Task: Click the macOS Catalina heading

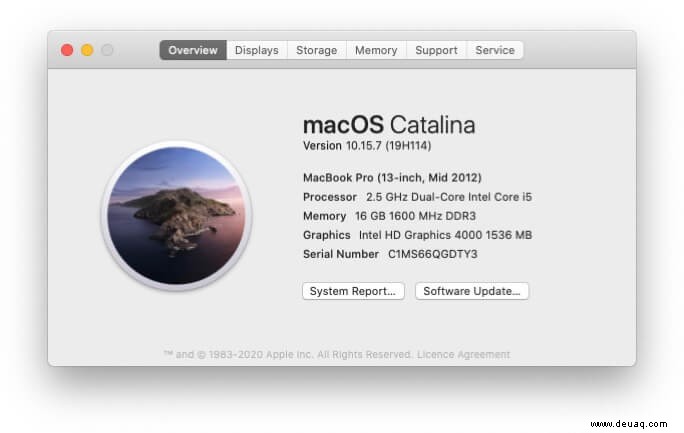Action: tap(389, 125)
